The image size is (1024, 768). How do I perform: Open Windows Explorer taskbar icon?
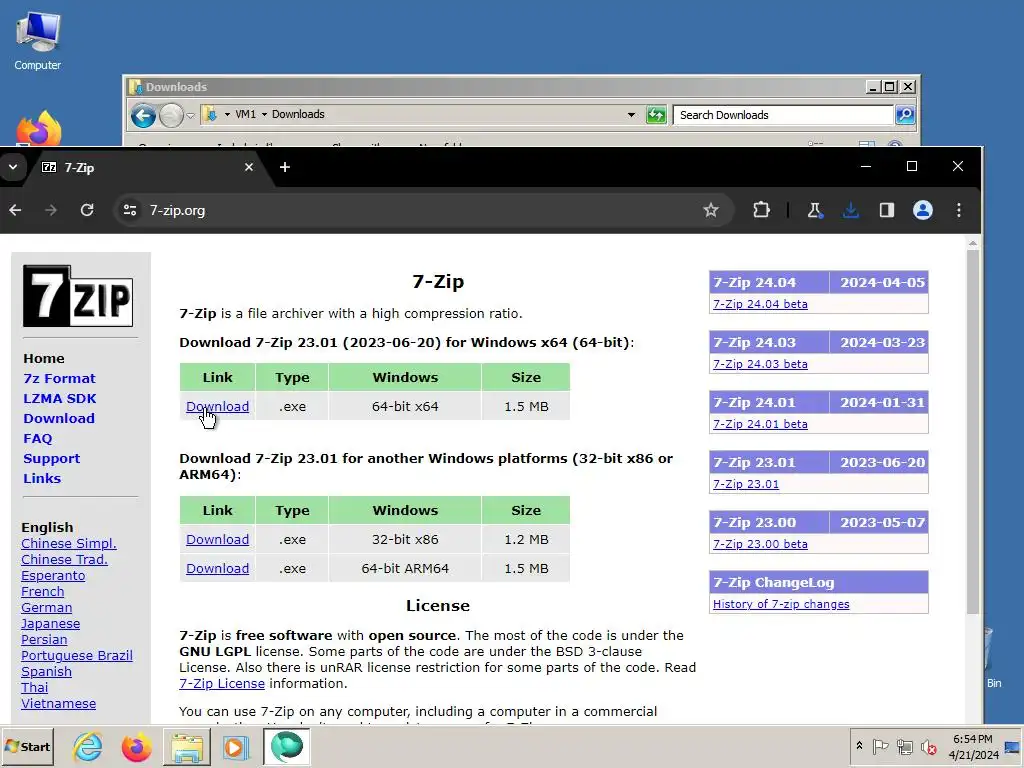[x=187, y=746]
